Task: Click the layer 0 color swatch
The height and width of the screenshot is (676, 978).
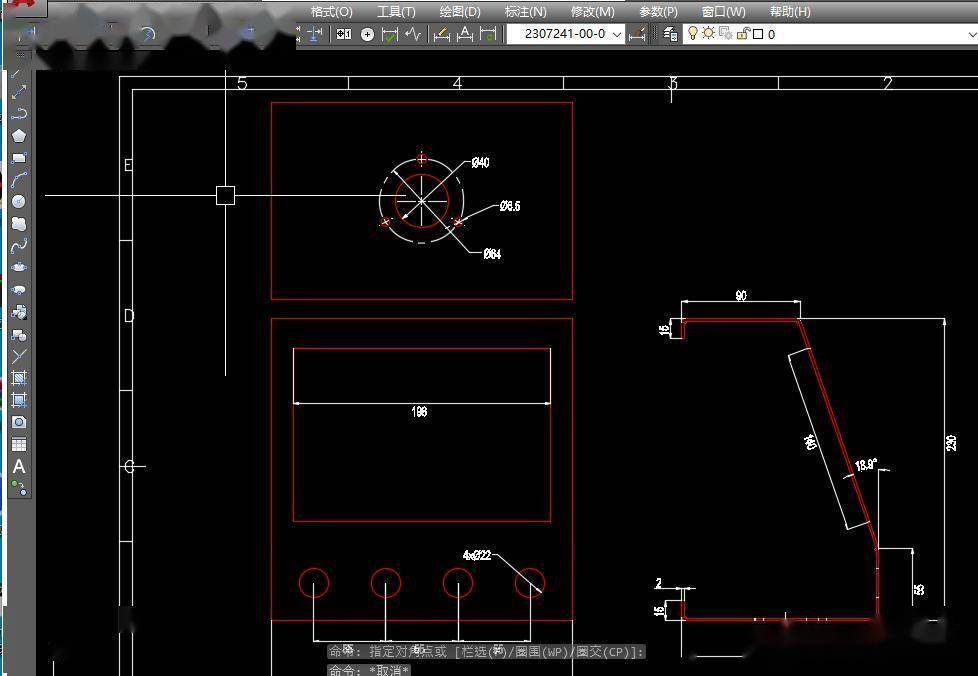Action: pos(757,34)
